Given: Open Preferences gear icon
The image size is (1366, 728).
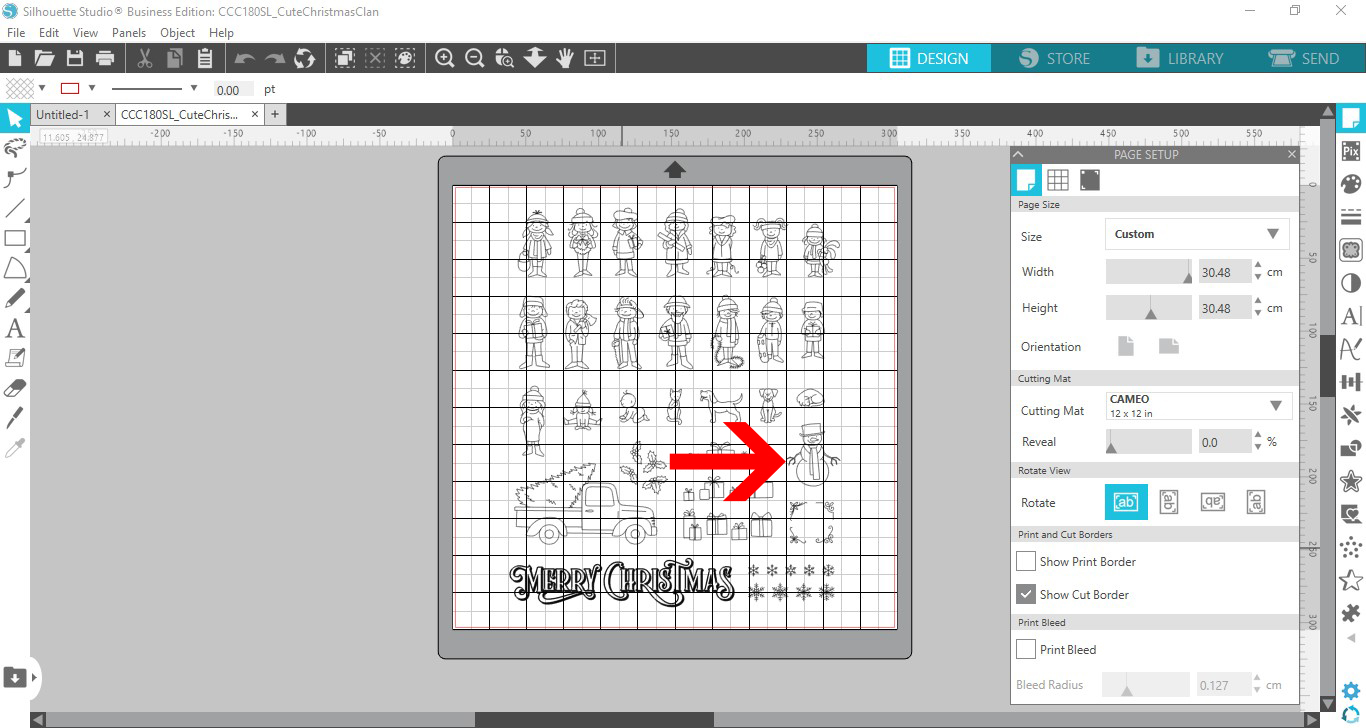Looking at the screenshot, I should (1351, 690).
